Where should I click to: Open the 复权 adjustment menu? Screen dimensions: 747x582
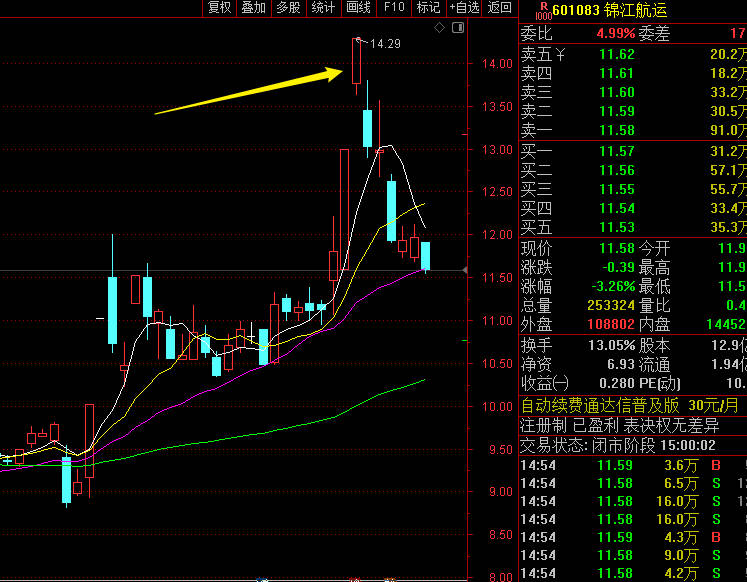(219, 8)
